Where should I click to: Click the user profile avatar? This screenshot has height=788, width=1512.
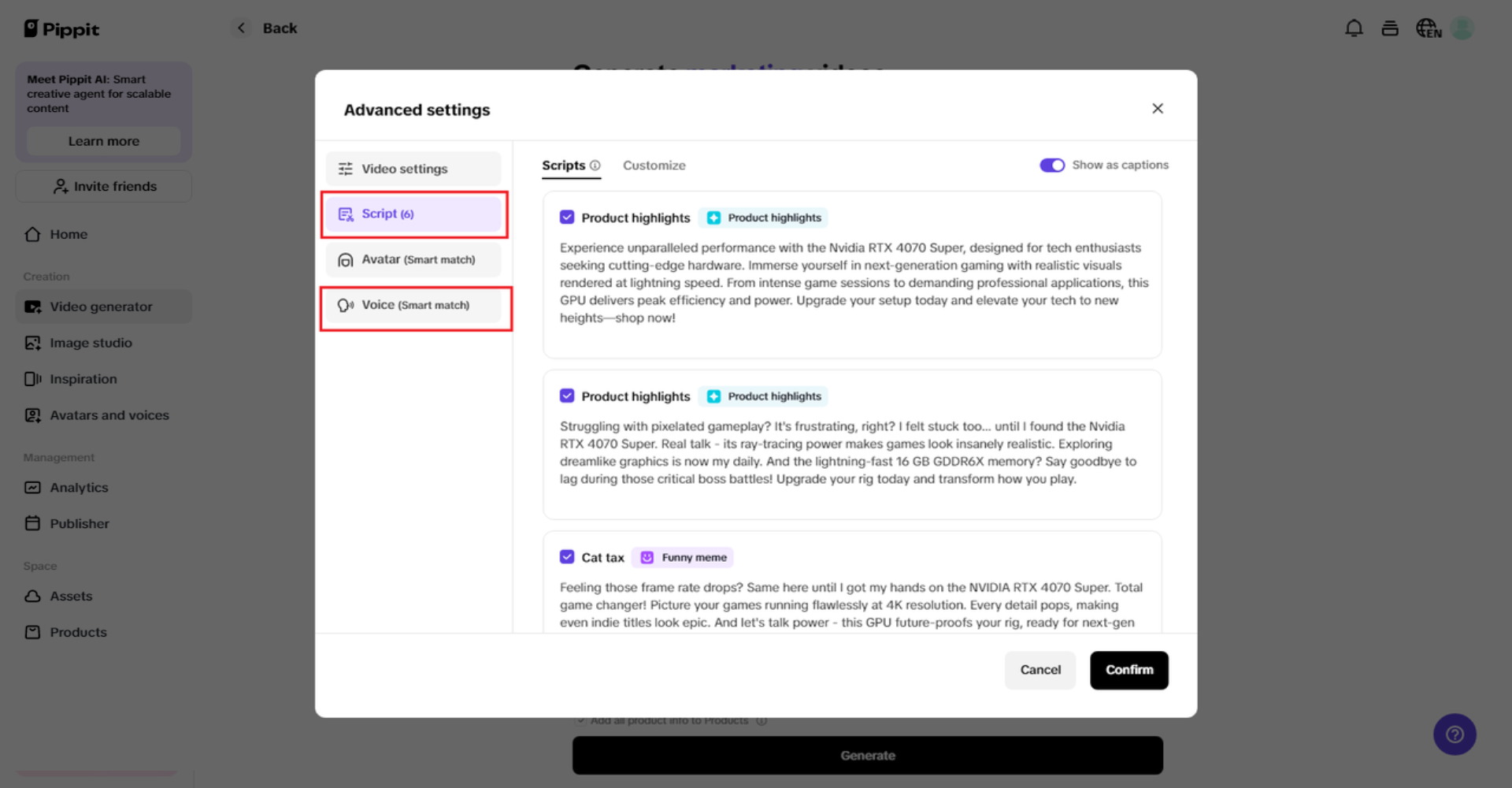click(x=1462, y=28)
